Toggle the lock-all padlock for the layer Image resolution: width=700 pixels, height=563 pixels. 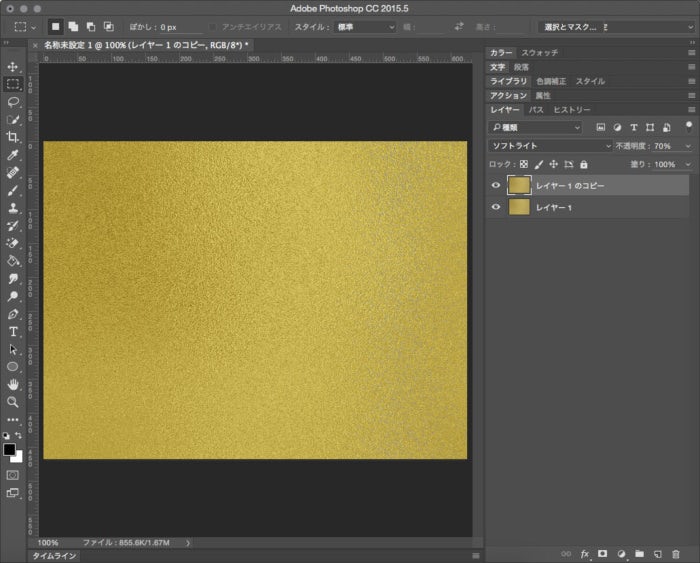pyautogui.click(x=584, y=164)
